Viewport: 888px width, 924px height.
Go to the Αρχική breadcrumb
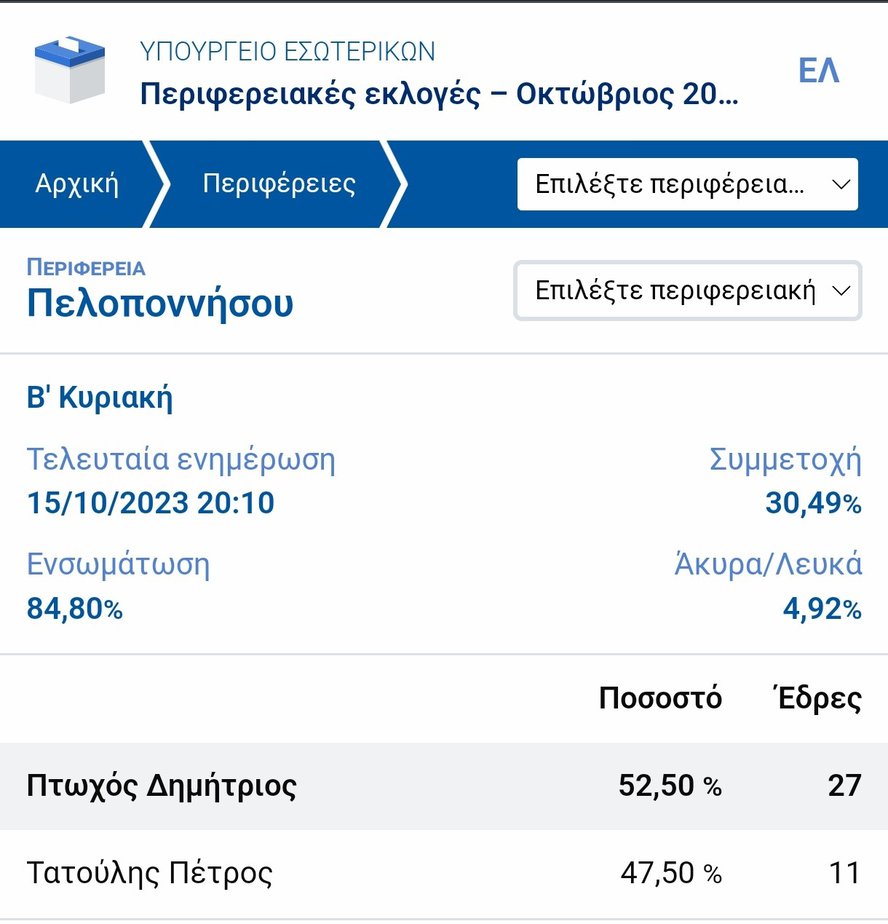[x=77, y=184]
